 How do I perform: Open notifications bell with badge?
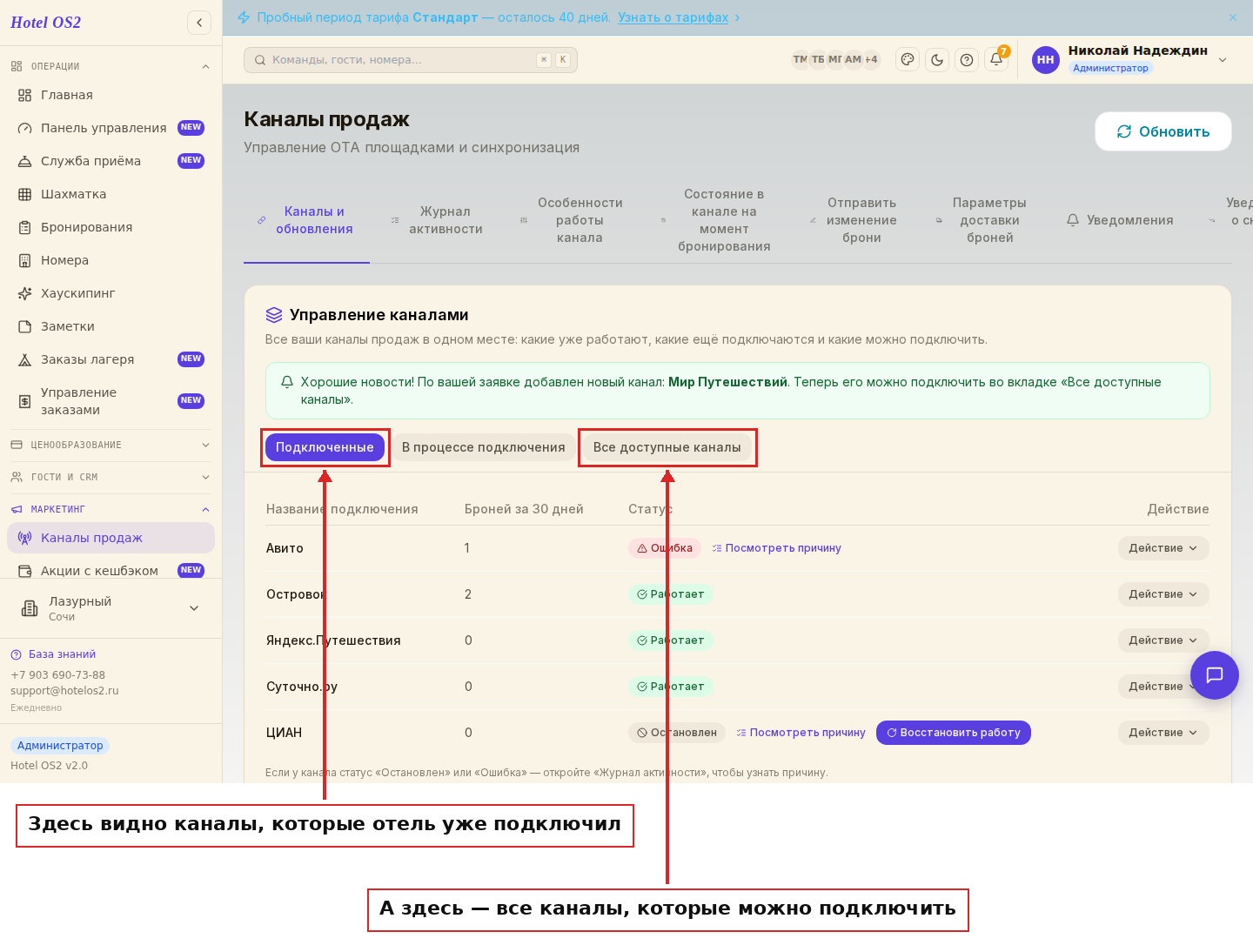[997, 58]
